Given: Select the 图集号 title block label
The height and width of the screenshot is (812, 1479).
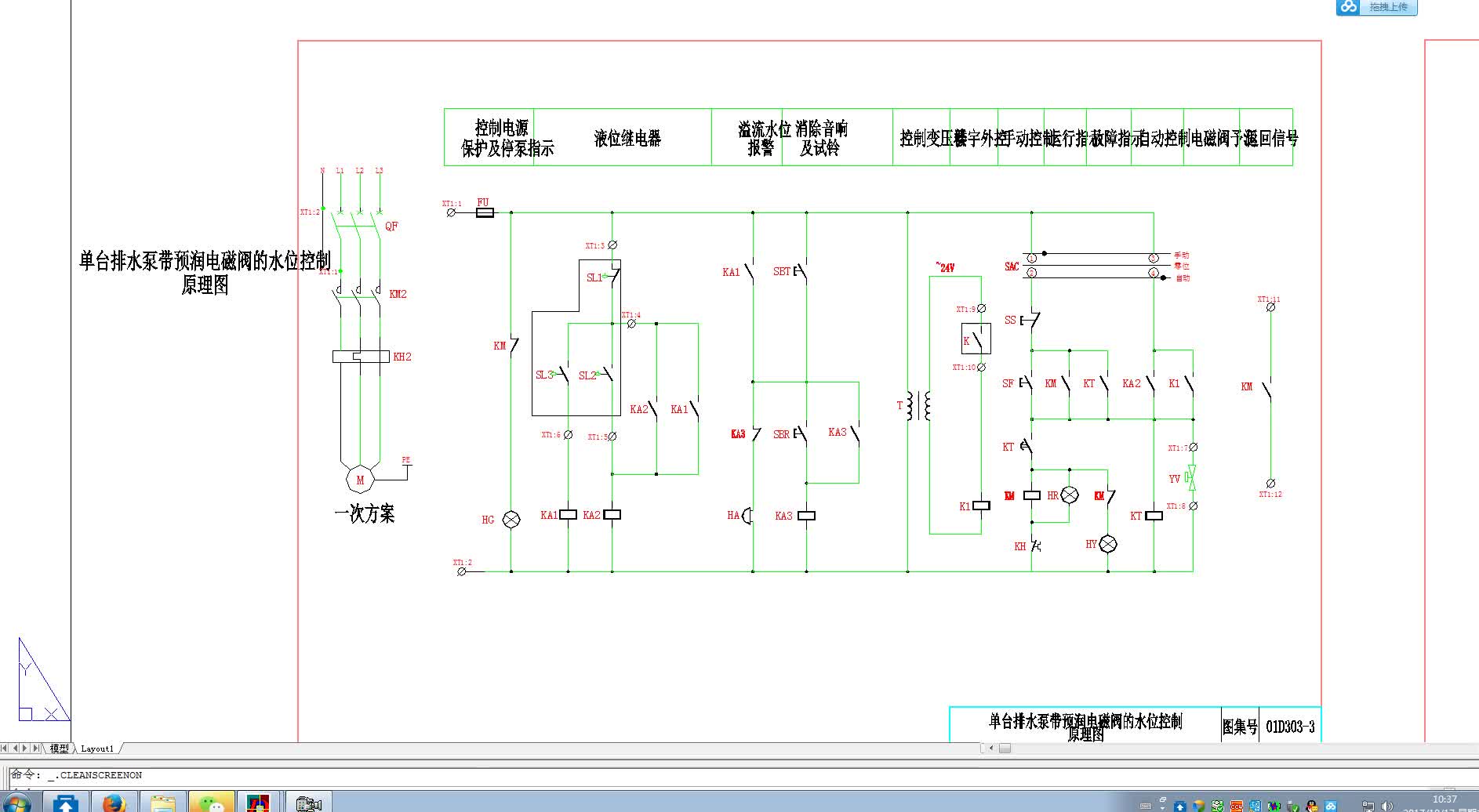Looking at the screenshot, I should [1239, 727].
